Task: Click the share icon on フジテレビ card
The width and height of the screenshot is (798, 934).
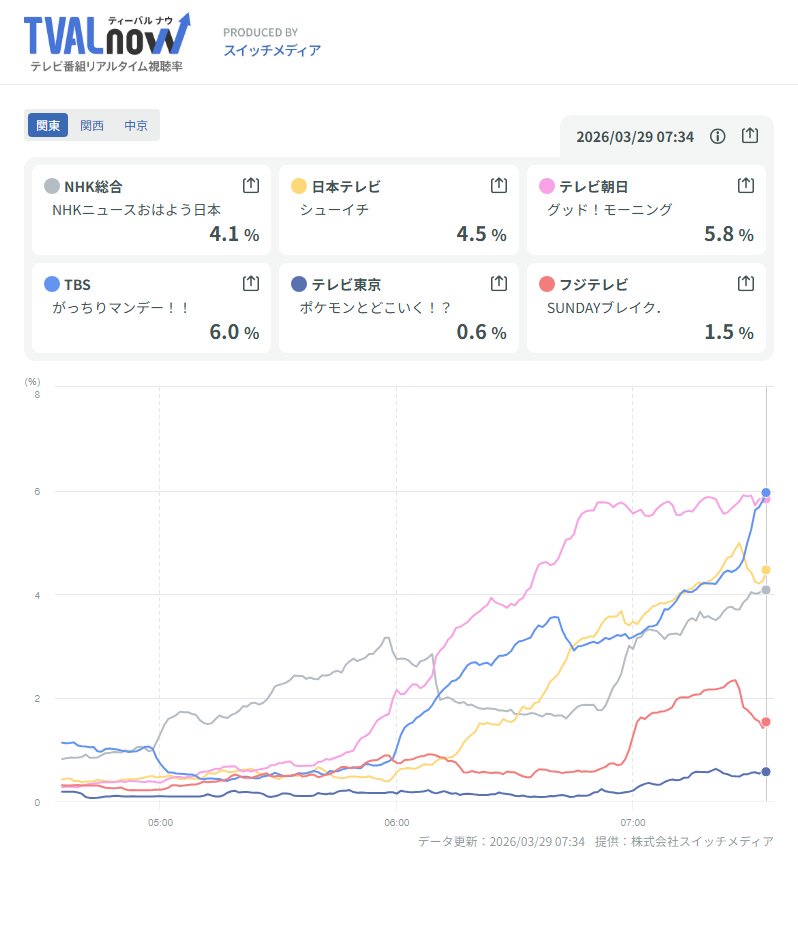Action: coord(745,283)
